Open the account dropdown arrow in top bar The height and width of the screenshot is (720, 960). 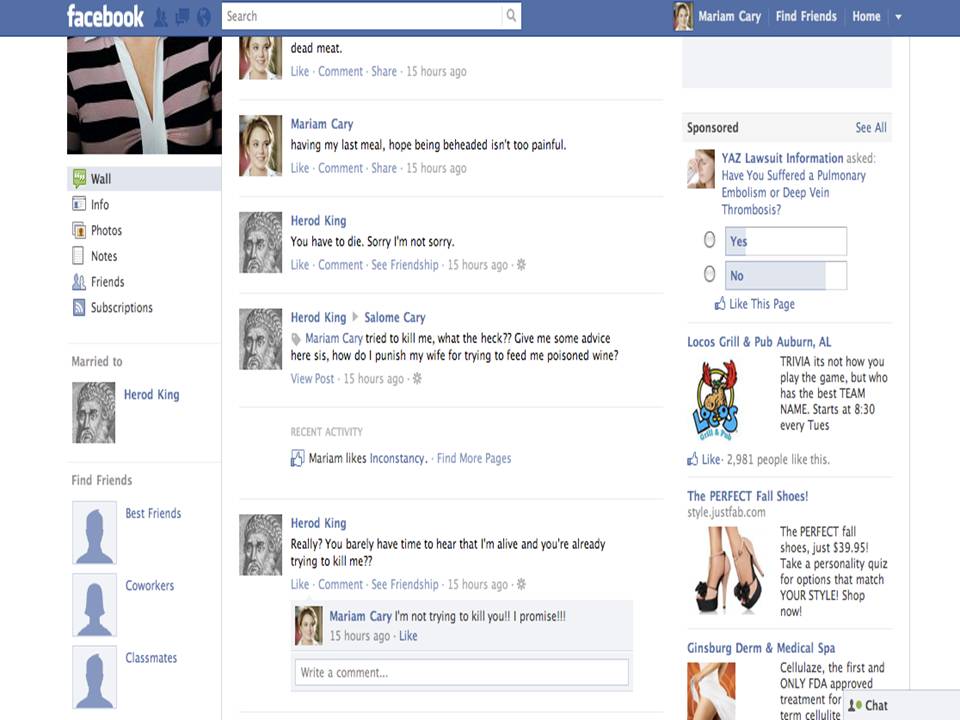click(898, 17)
